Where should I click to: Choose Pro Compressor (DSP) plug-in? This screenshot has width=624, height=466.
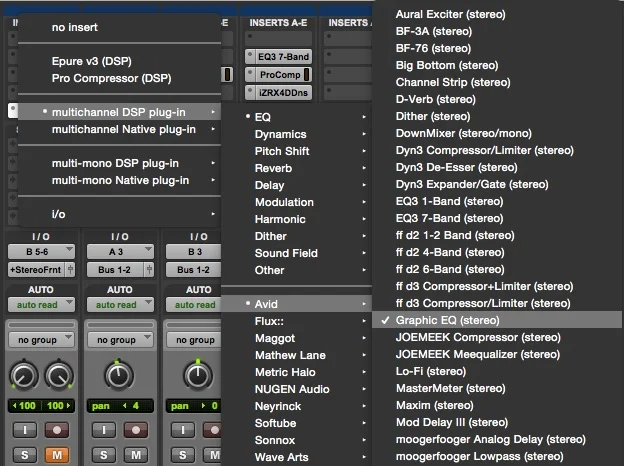[119, 78]
